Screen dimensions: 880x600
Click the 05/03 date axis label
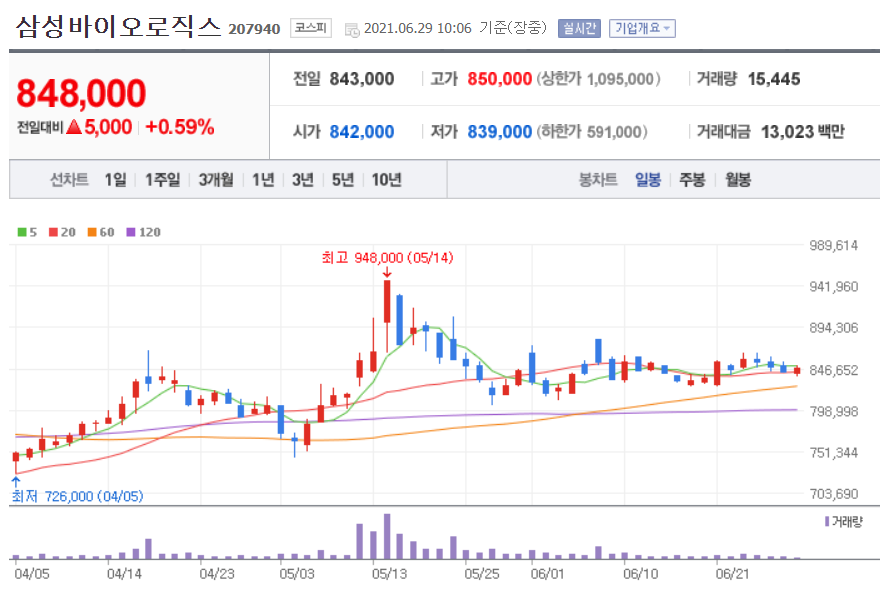297,574
